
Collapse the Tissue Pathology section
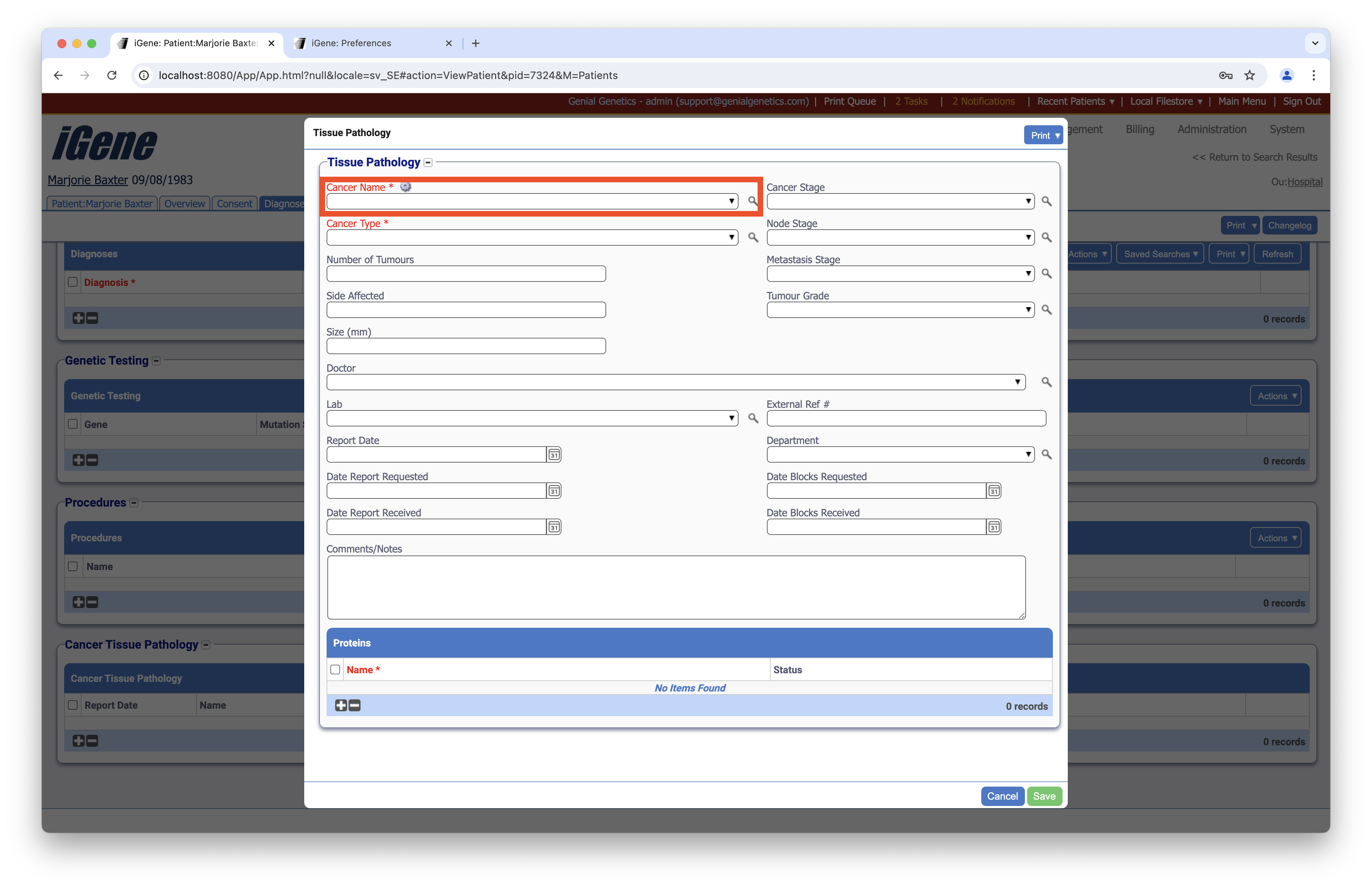tap(428, 163)
